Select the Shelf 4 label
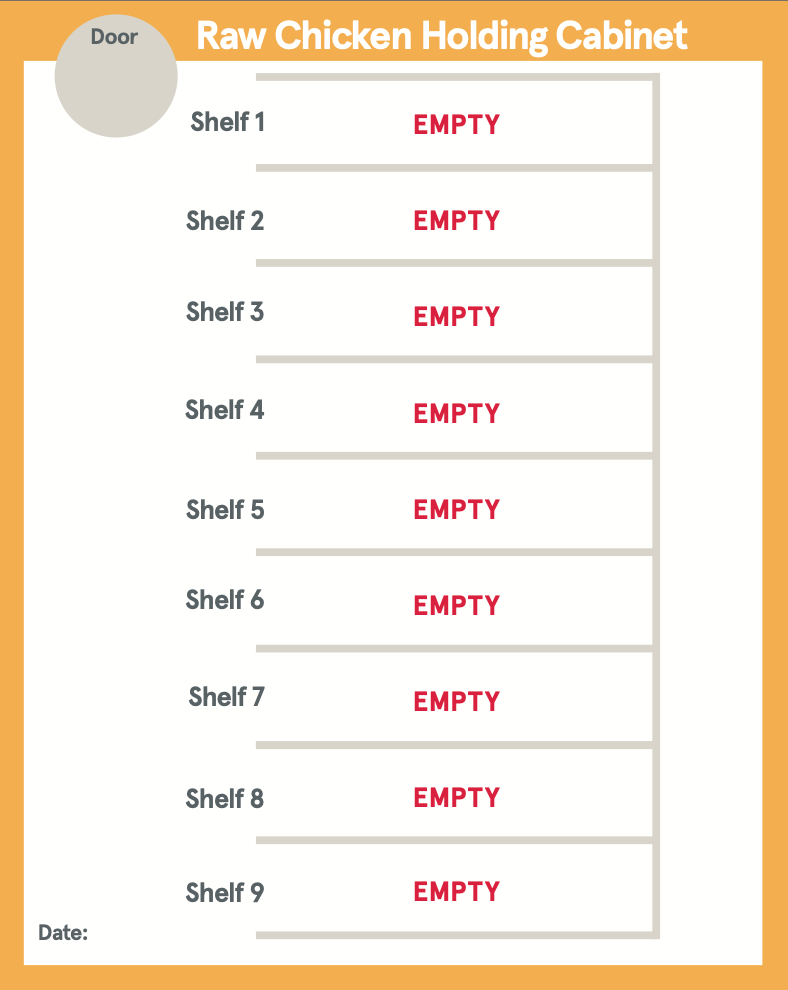The height and width of the screenshot is (990, 788). (225, 410)
